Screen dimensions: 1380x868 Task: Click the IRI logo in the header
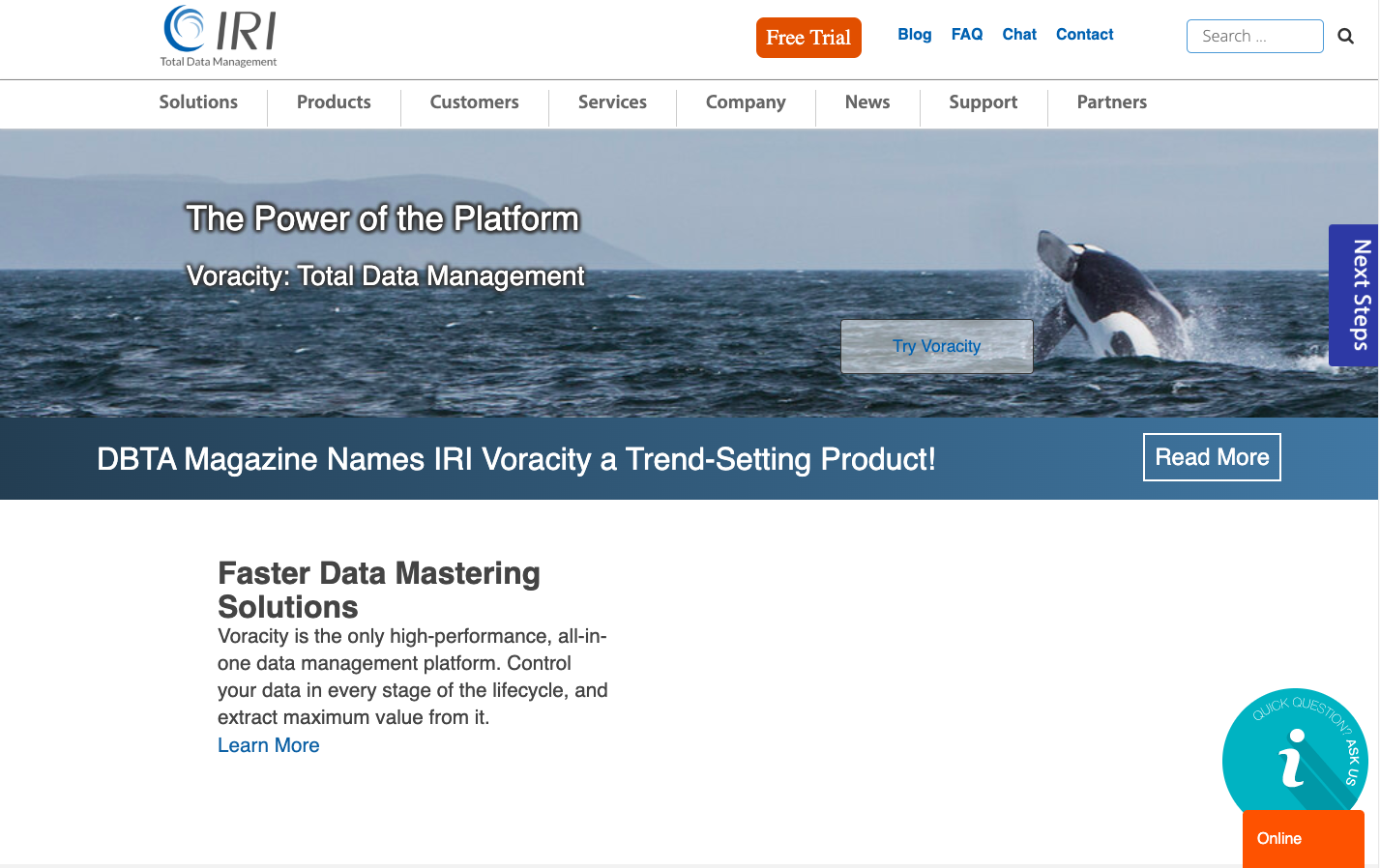click(220, 37)
